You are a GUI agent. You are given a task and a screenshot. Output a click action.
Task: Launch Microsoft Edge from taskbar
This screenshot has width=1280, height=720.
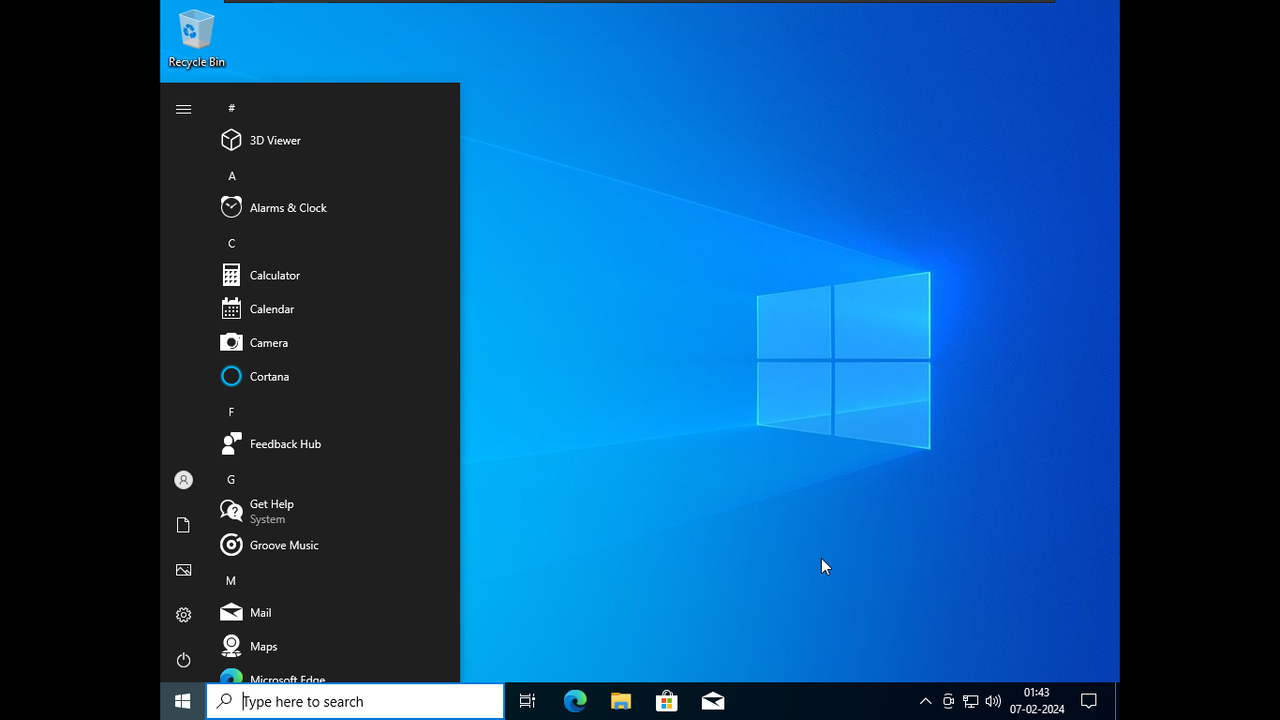(x=575, y=701)
